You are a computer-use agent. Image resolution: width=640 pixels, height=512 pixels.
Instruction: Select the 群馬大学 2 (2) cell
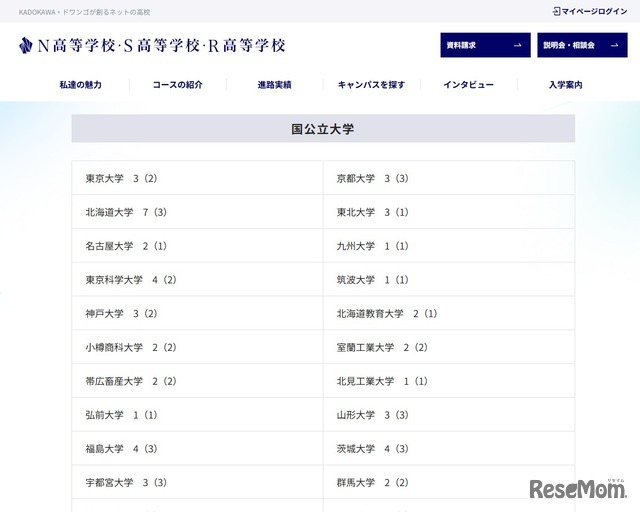click(x=449, y=483)
